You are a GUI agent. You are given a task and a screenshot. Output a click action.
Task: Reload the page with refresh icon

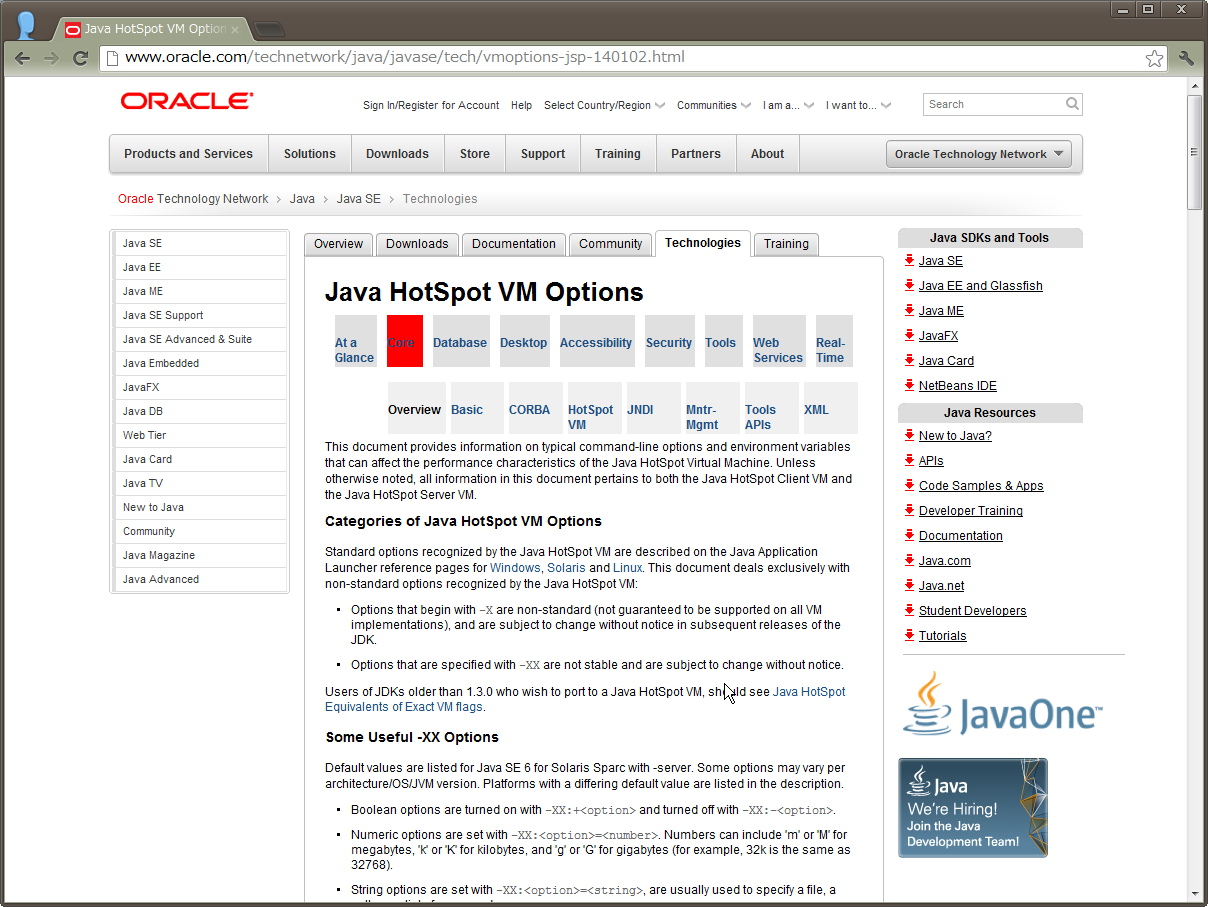pos(81,58)
